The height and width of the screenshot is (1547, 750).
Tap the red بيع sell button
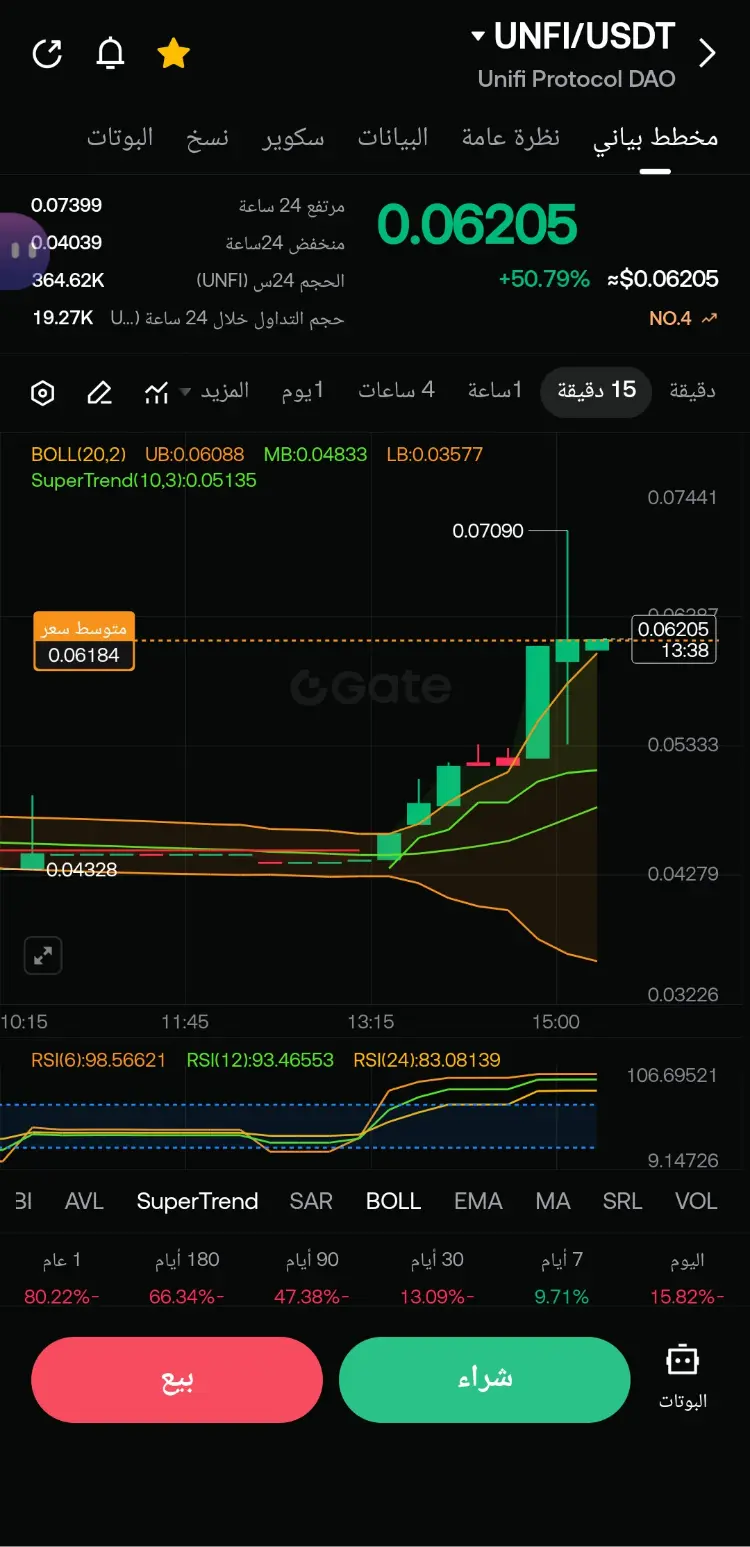pyautogui.click(x=177, y=1379)
